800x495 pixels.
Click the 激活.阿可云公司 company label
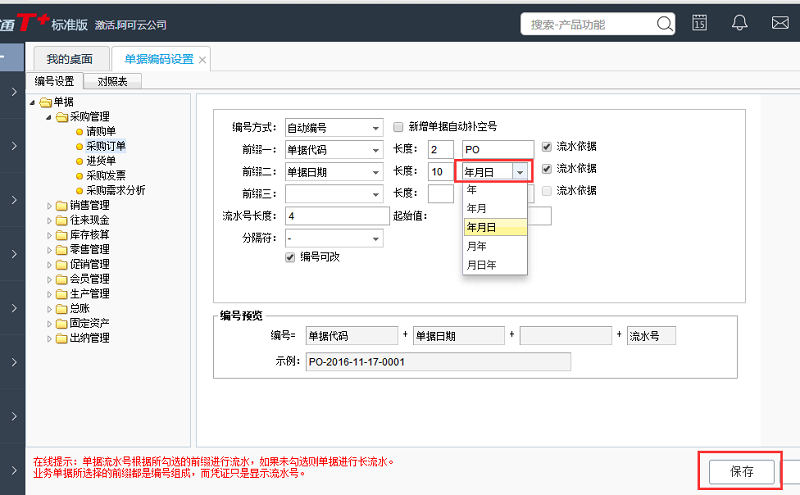130,24
